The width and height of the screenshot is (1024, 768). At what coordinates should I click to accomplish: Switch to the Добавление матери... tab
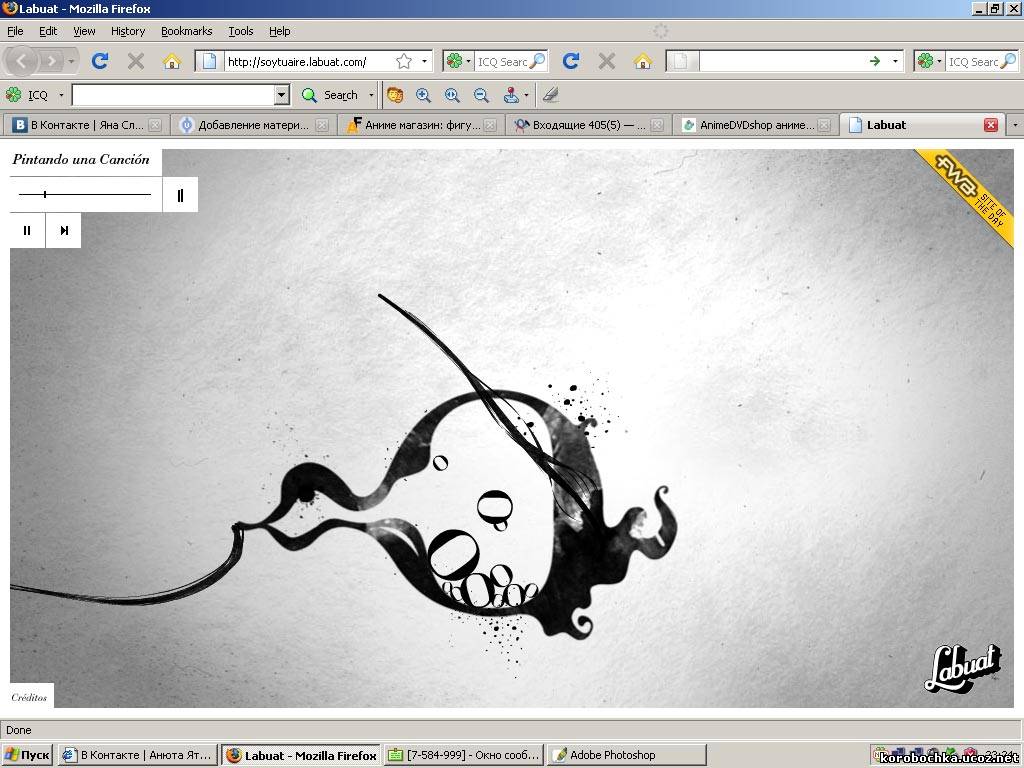253,125
